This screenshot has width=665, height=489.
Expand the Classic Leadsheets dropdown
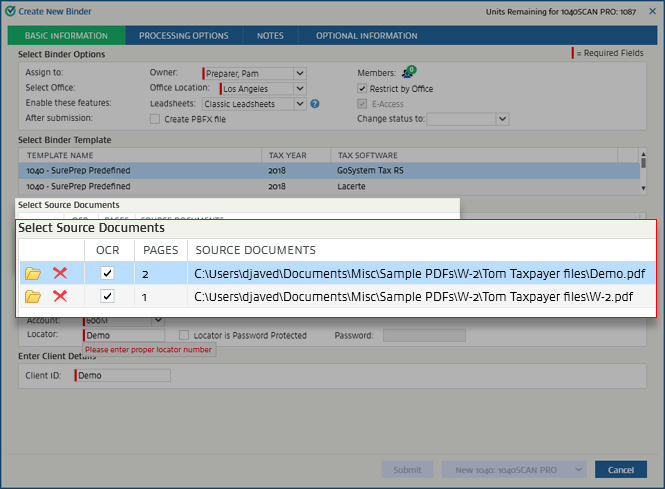tap(300, 103)
